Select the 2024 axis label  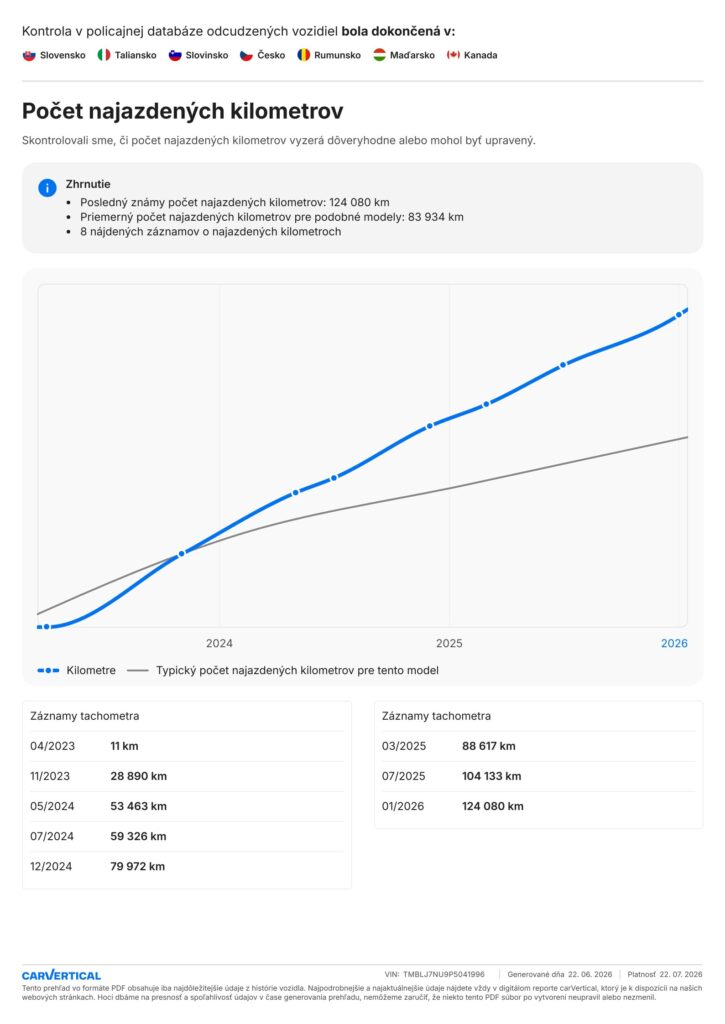[x=219, y=643]
